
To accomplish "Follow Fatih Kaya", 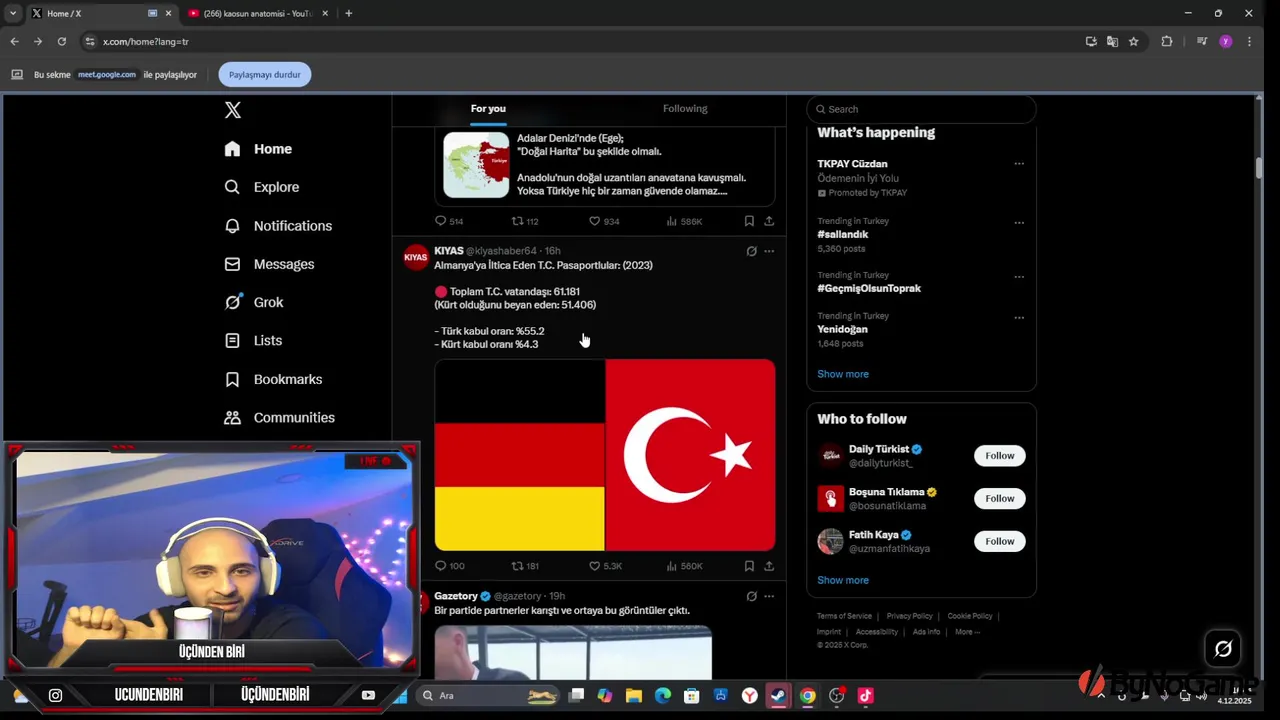I will coord(1000,542).
